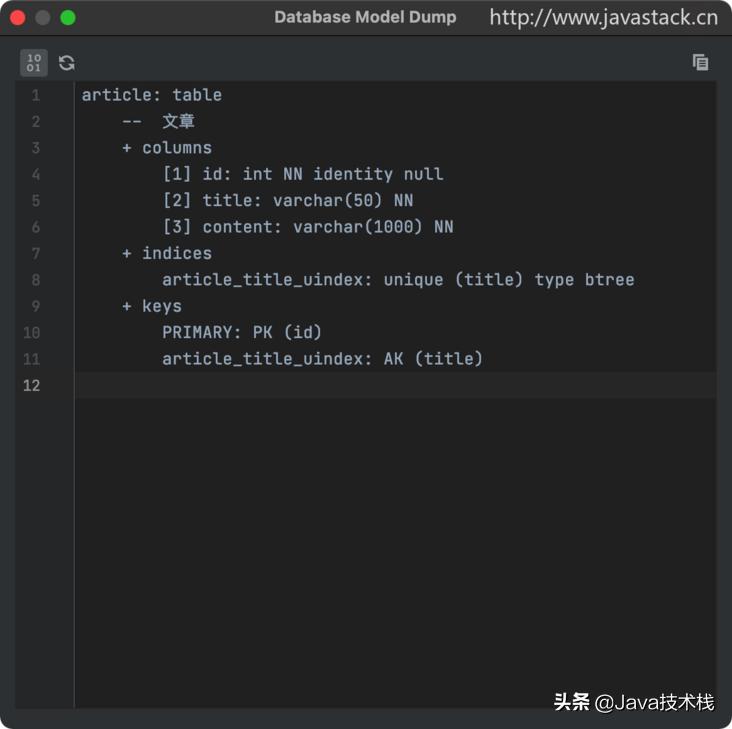Click the 'article_title_uindex: unique (title) type btree' line
The image size is (732, 729).
click(398, 280)
